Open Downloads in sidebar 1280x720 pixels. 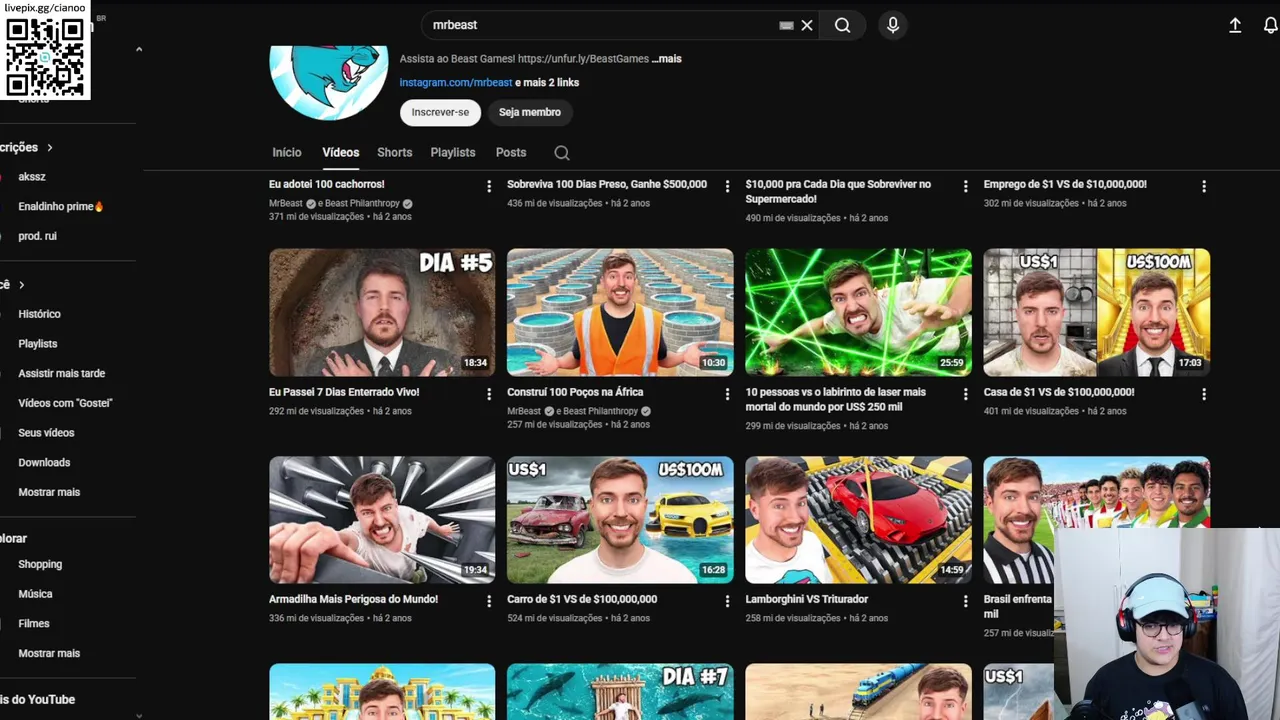point(44,463)
